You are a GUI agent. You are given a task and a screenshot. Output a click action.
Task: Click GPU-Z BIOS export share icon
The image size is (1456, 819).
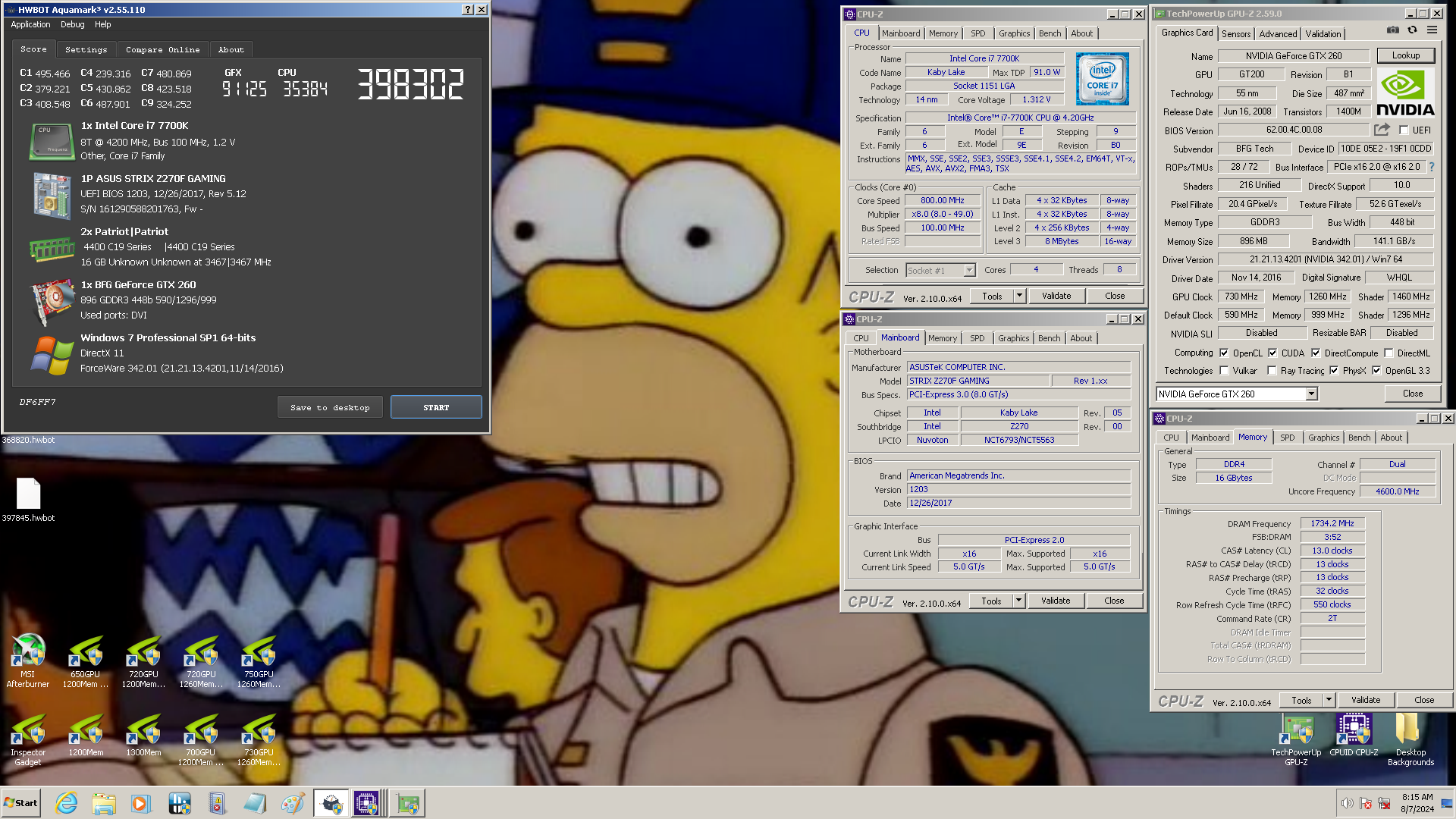[1382, 130]
